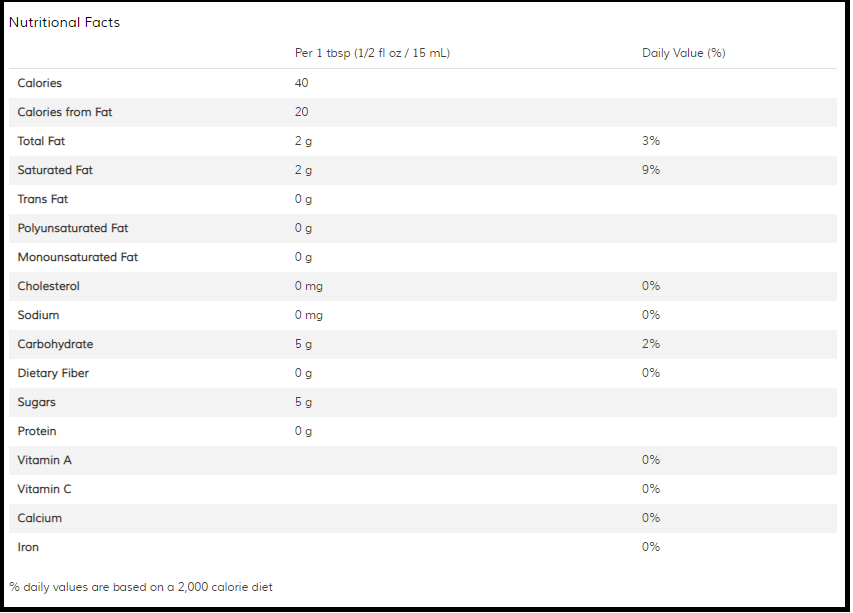The image size is (853, 613).
Task: Select the Sugars row label
Action: coord(36,403)
